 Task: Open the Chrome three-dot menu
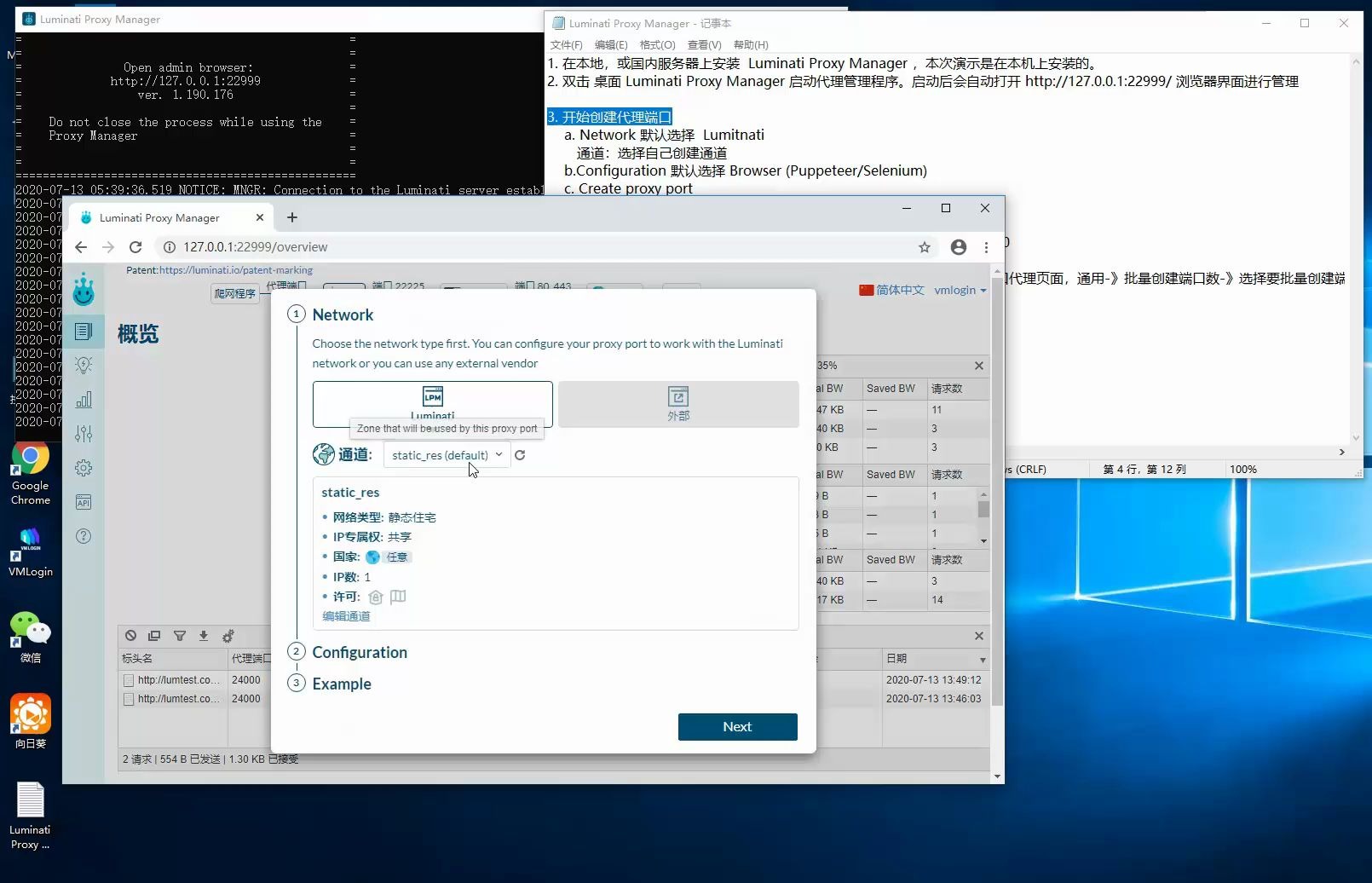click(986, 247)
